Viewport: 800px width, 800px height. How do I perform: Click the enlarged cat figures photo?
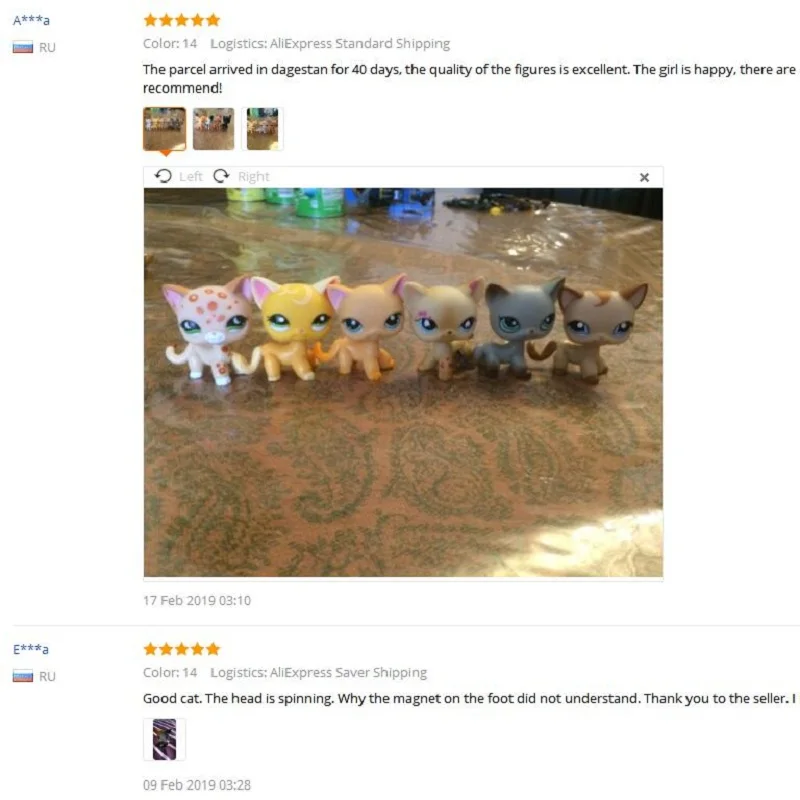[403, 382]
